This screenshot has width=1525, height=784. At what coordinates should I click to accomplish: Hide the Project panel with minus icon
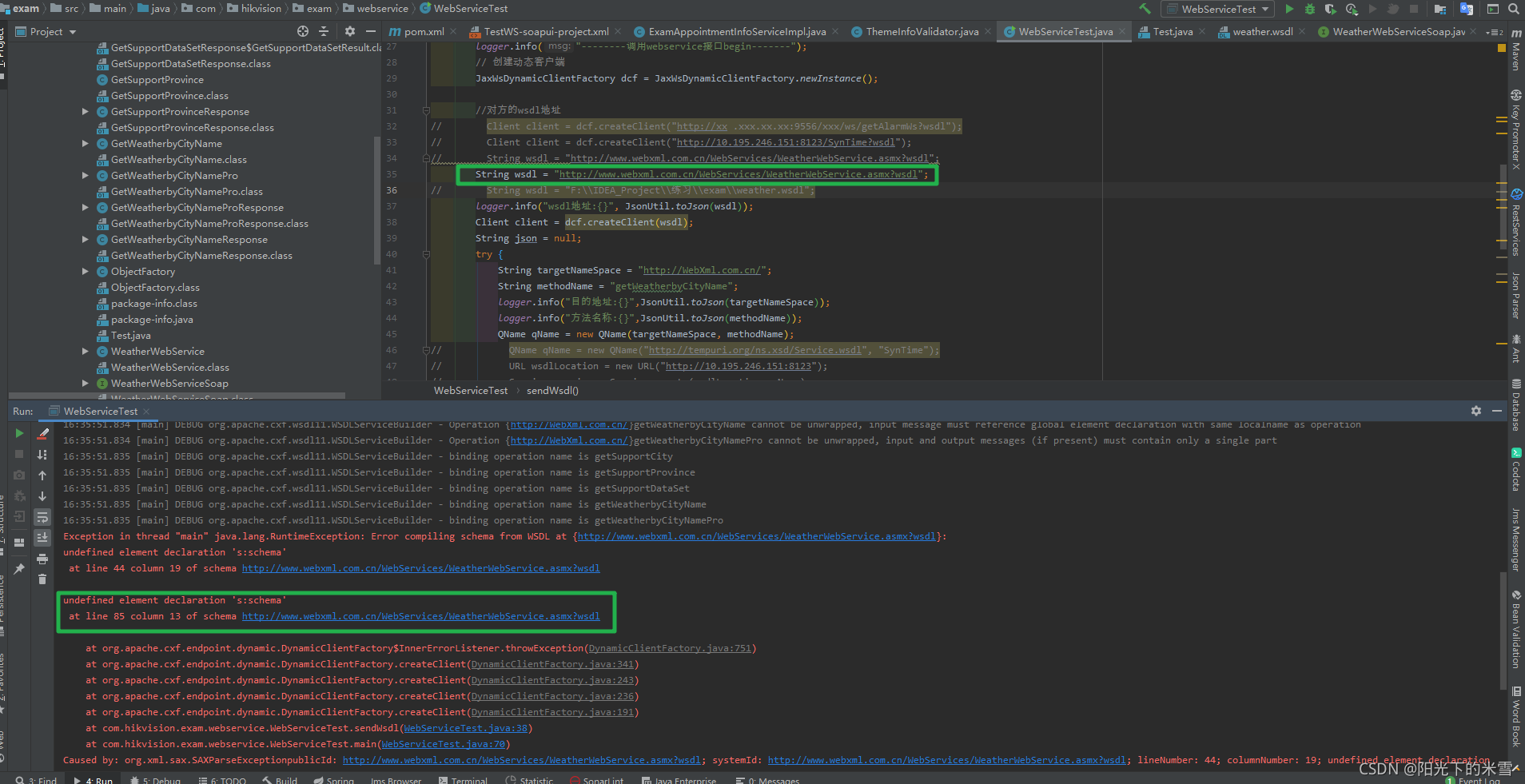371,31
